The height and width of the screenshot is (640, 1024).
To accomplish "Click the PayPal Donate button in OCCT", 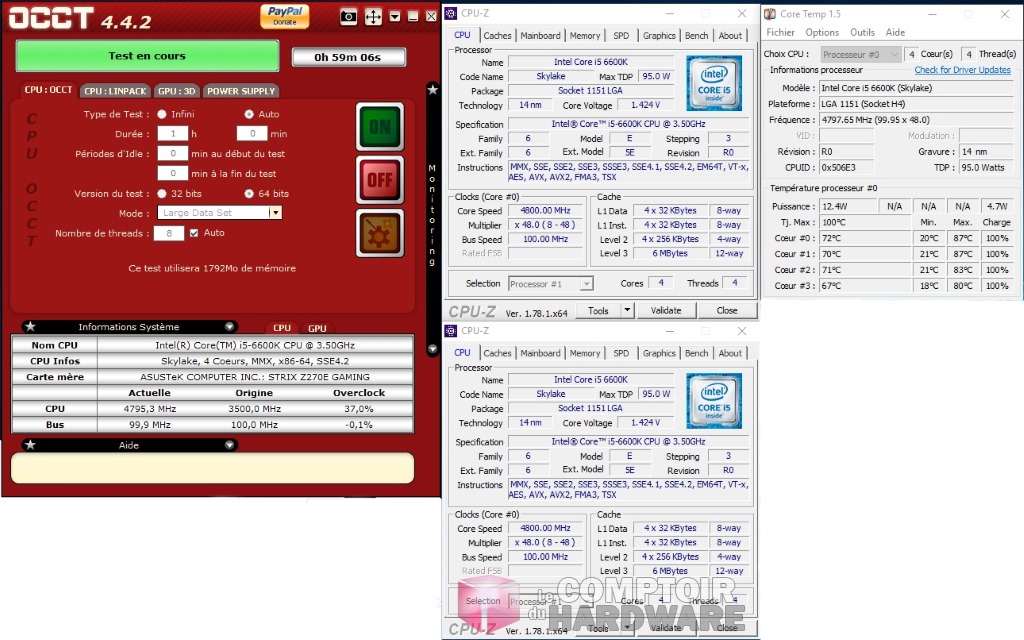I will pyautogui.click(x=284, y=16).
